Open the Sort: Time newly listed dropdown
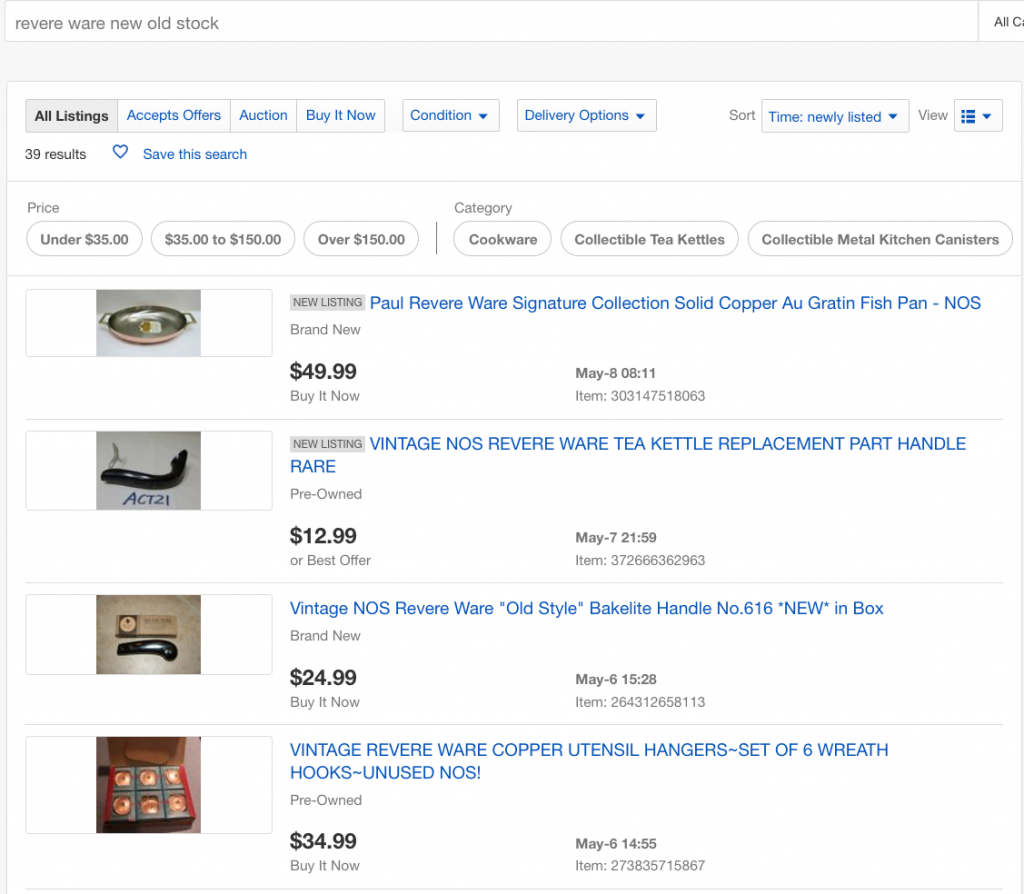This screenshot has width=1024, height=894. [834, 116]
